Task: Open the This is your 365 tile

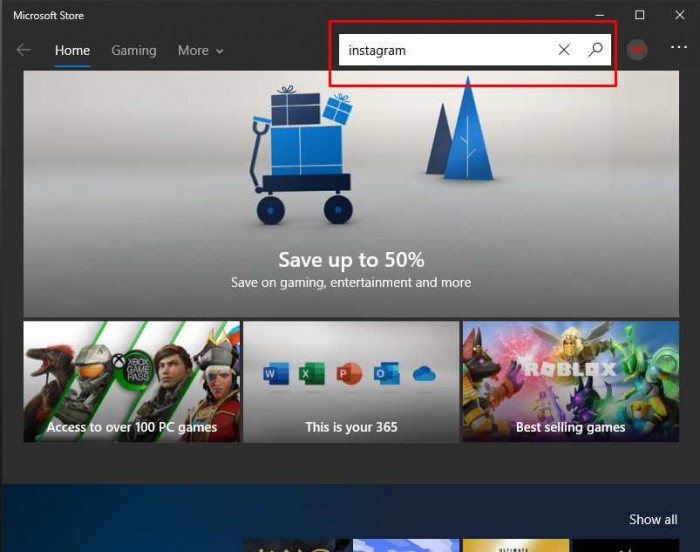Action: (x=351, y=381)
